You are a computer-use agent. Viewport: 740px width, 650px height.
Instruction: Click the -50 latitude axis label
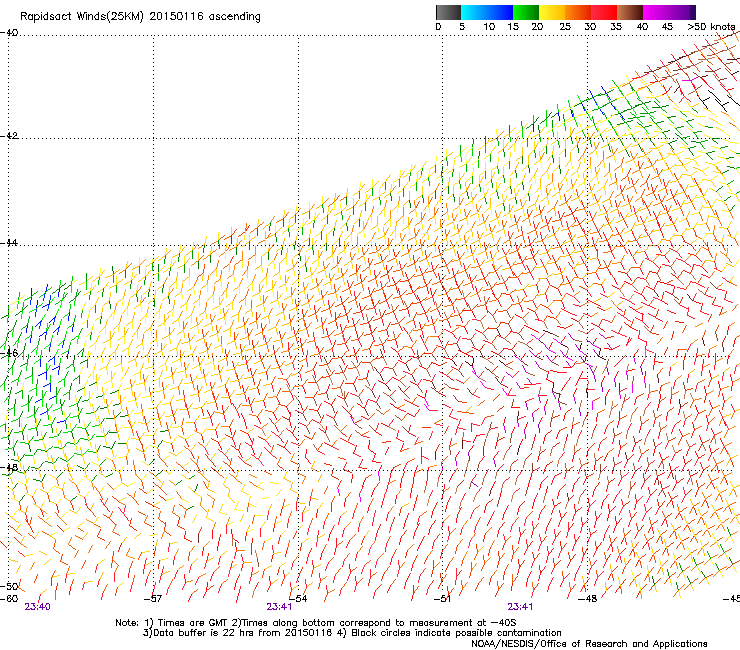(x=9, y=586)
